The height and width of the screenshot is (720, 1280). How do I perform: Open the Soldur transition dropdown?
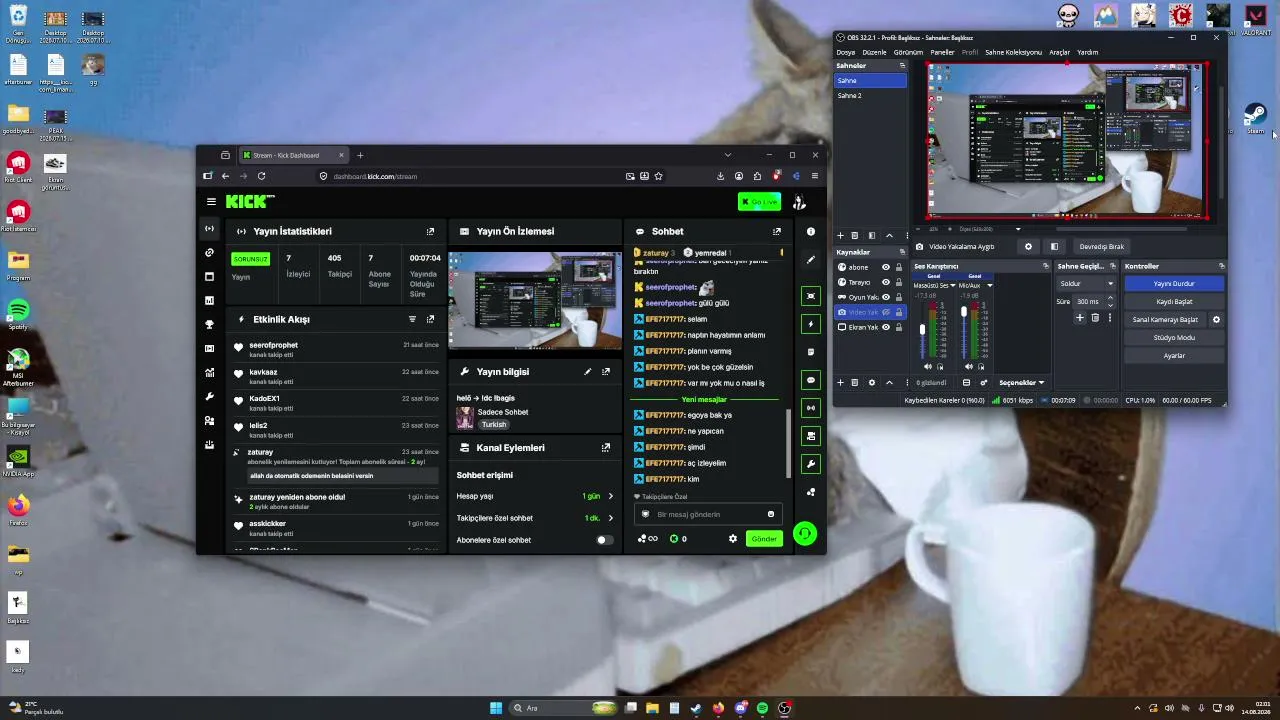1085,284
